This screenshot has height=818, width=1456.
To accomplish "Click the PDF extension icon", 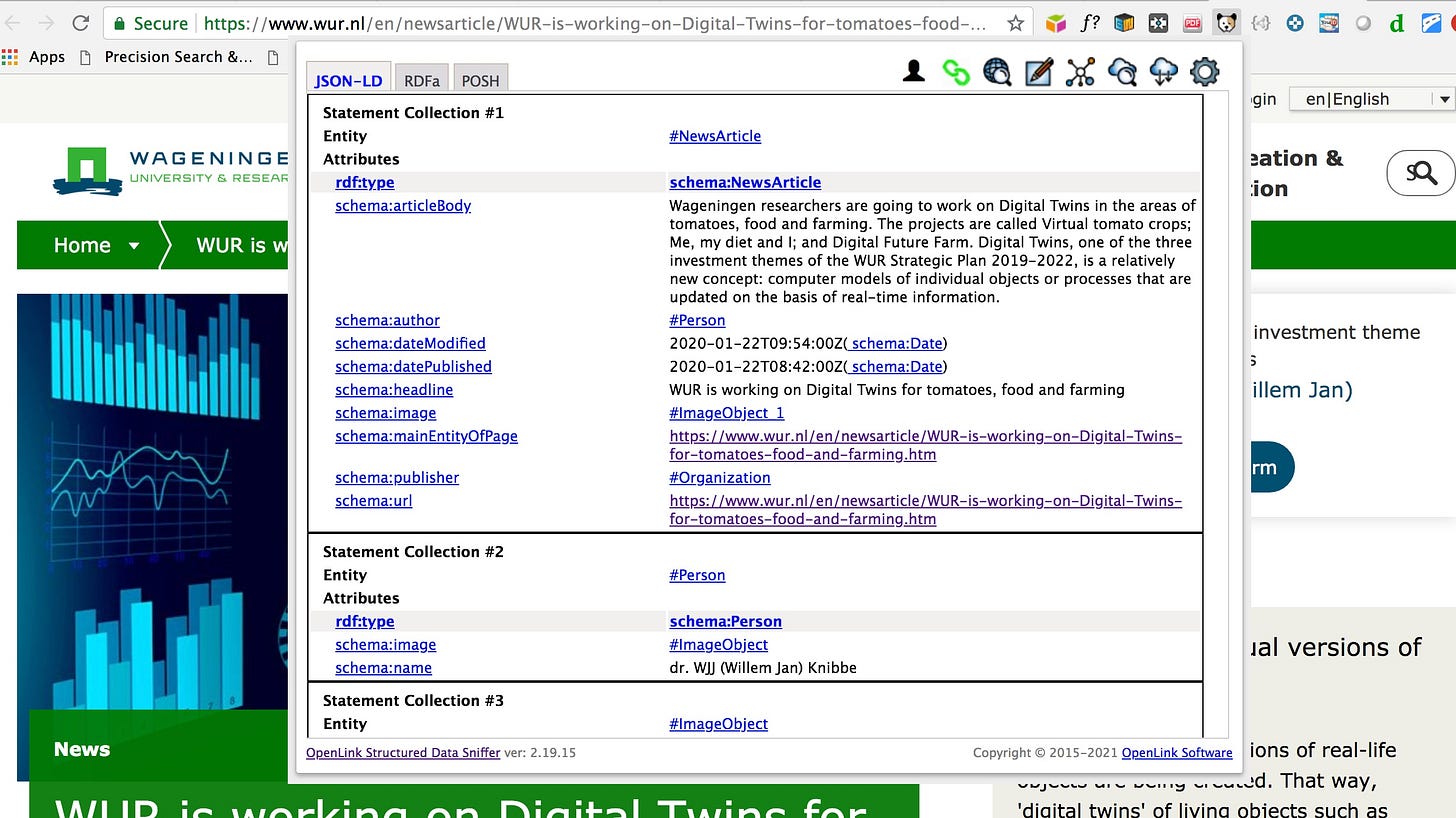I will (x=1192, y=23).
